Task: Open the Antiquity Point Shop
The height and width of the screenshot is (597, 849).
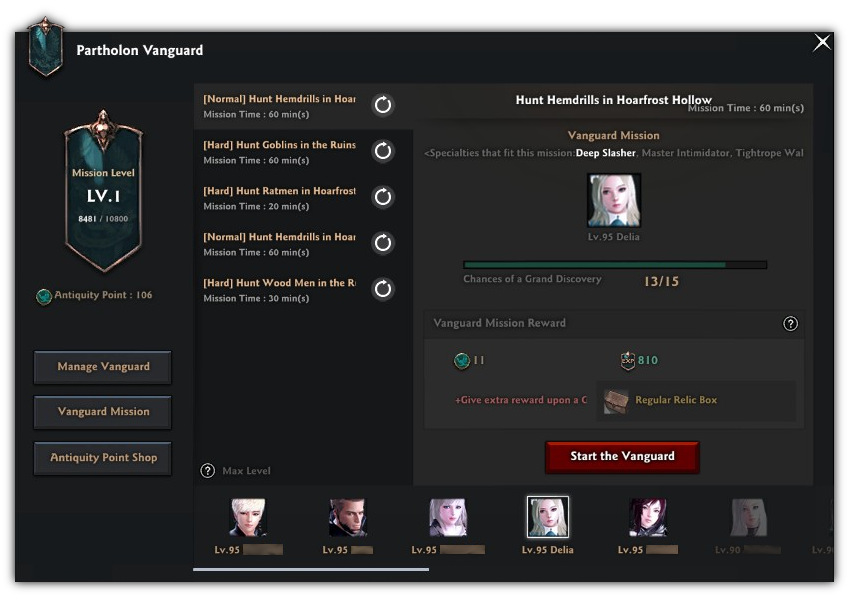Action: click(102, 458)
